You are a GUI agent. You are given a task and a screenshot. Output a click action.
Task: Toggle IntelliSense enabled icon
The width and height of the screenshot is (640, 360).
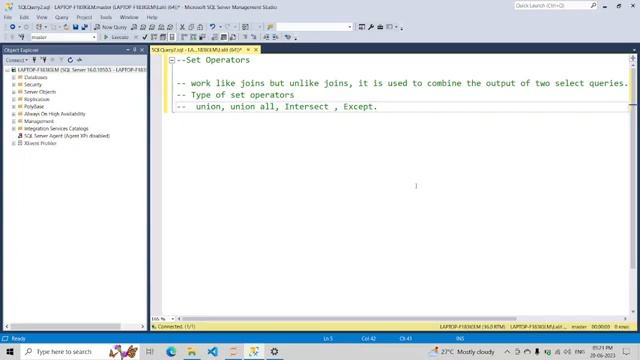[172, 37]
